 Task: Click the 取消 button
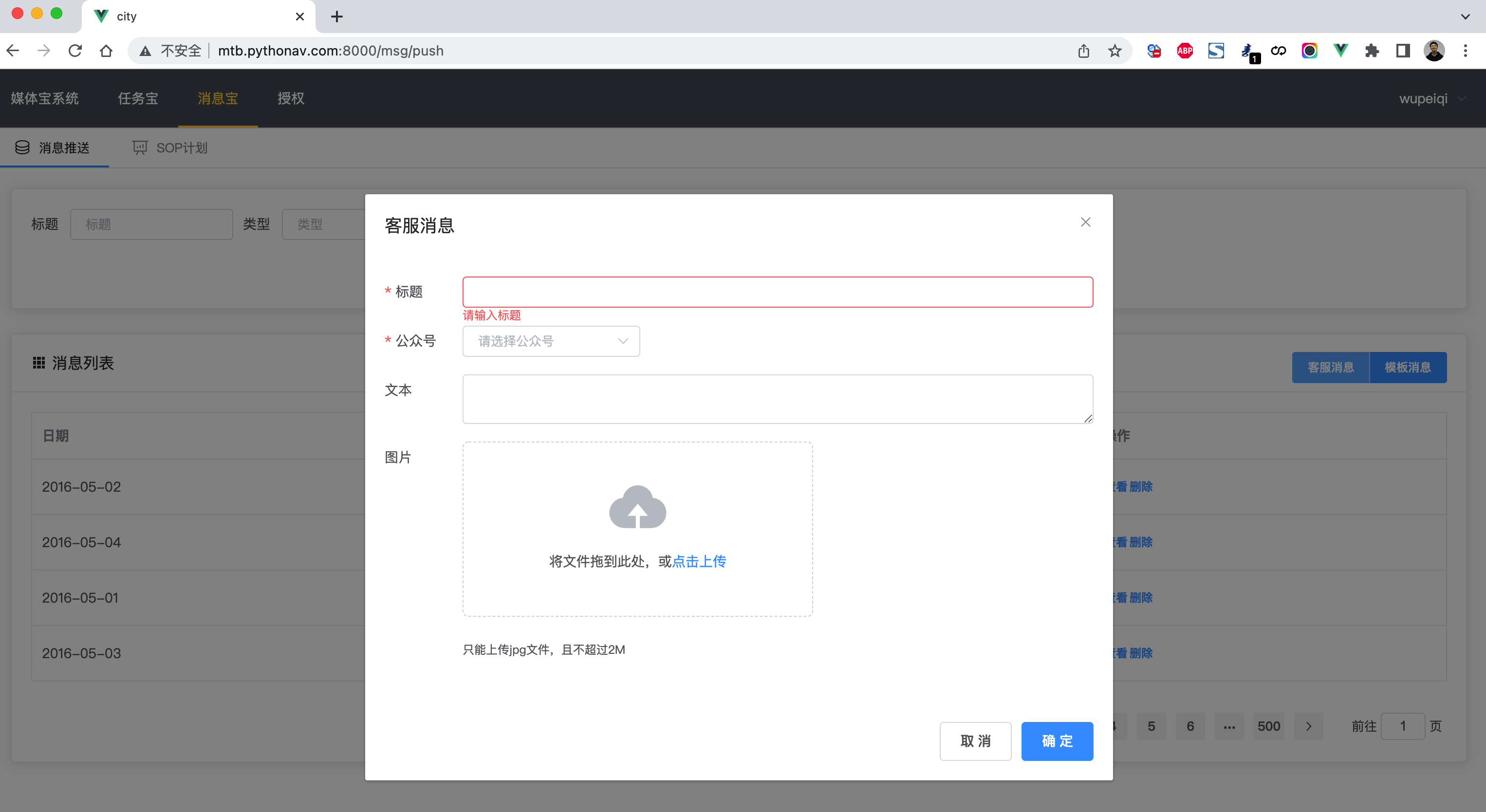[x=975, y=741]
